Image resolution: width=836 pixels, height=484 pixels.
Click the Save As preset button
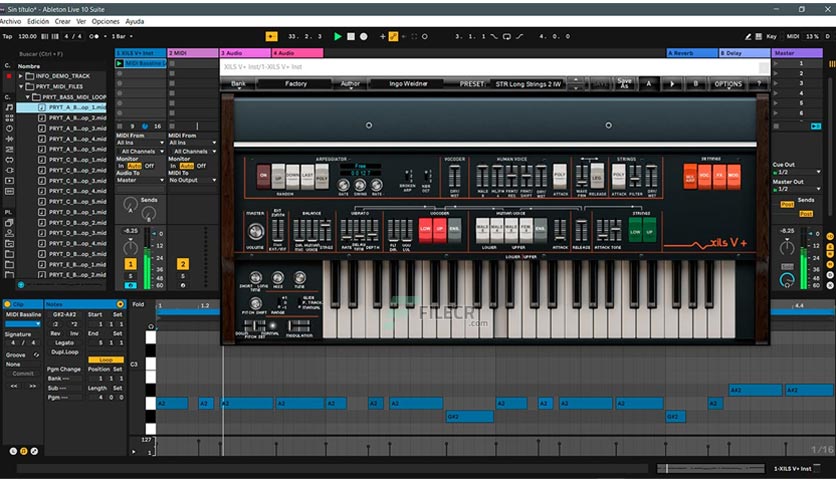click(x=624, y=83)
